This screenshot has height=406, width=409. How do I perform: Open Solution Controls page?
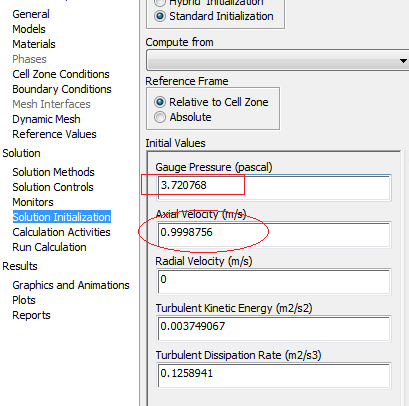[53, 187]
